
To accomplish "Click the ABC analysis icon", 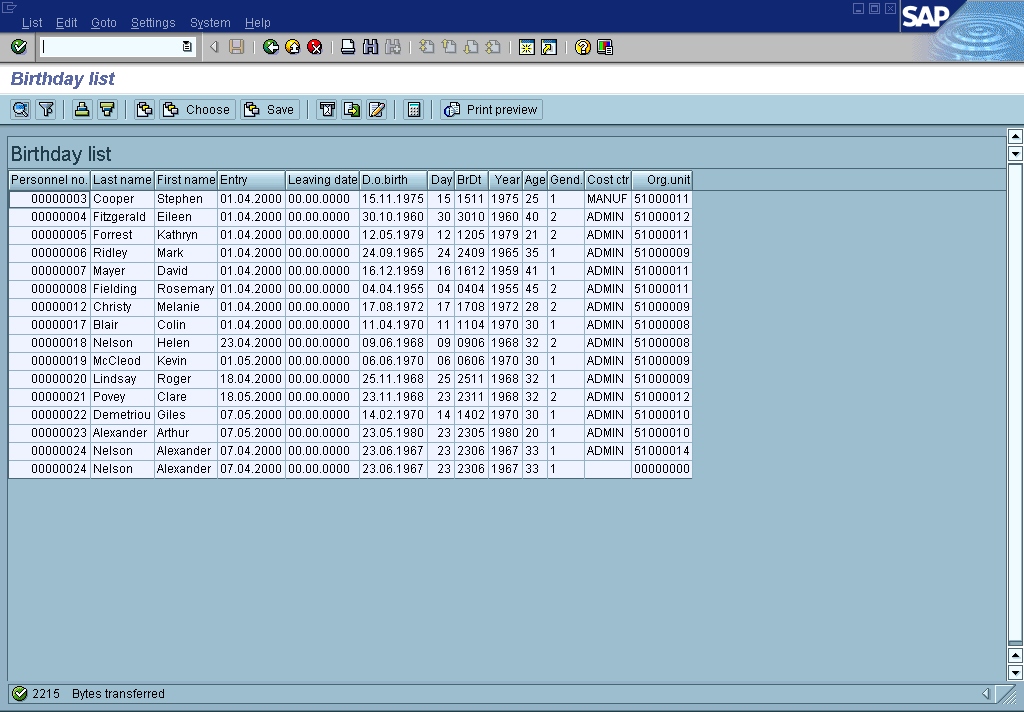I will 327,110.
